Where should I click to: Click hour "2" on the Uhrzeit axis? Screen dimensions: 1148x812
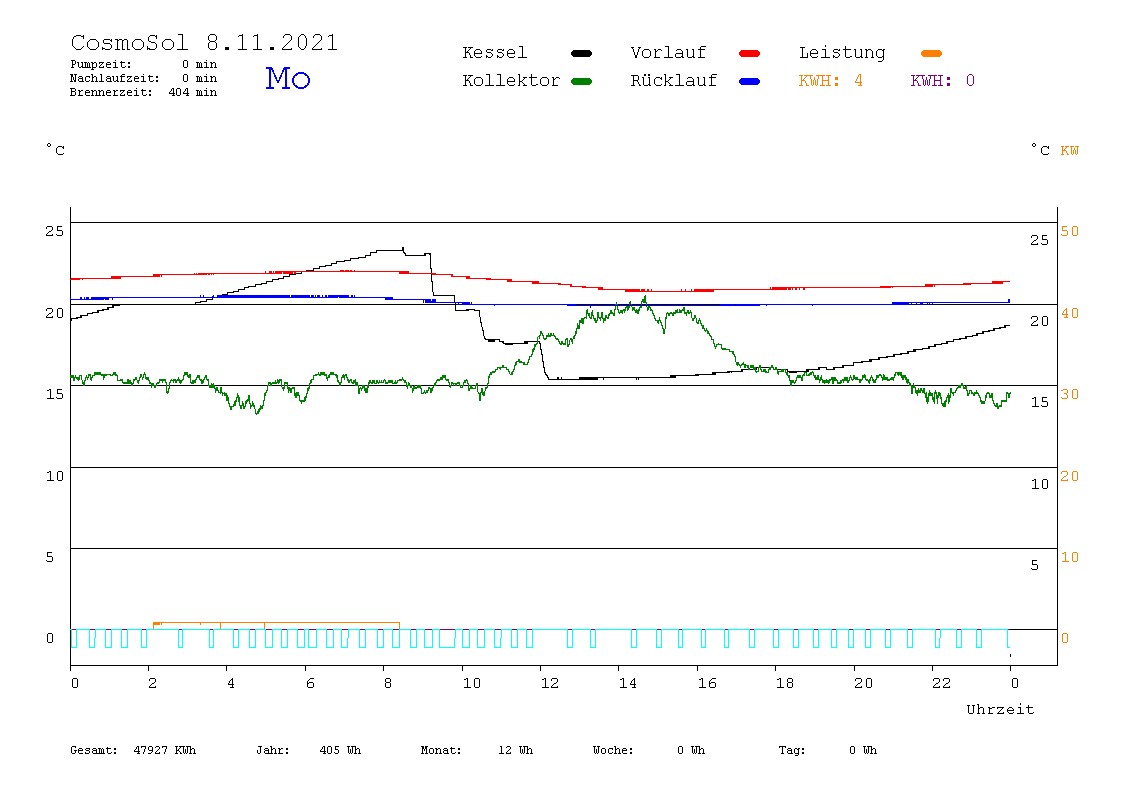pos(152,683)
